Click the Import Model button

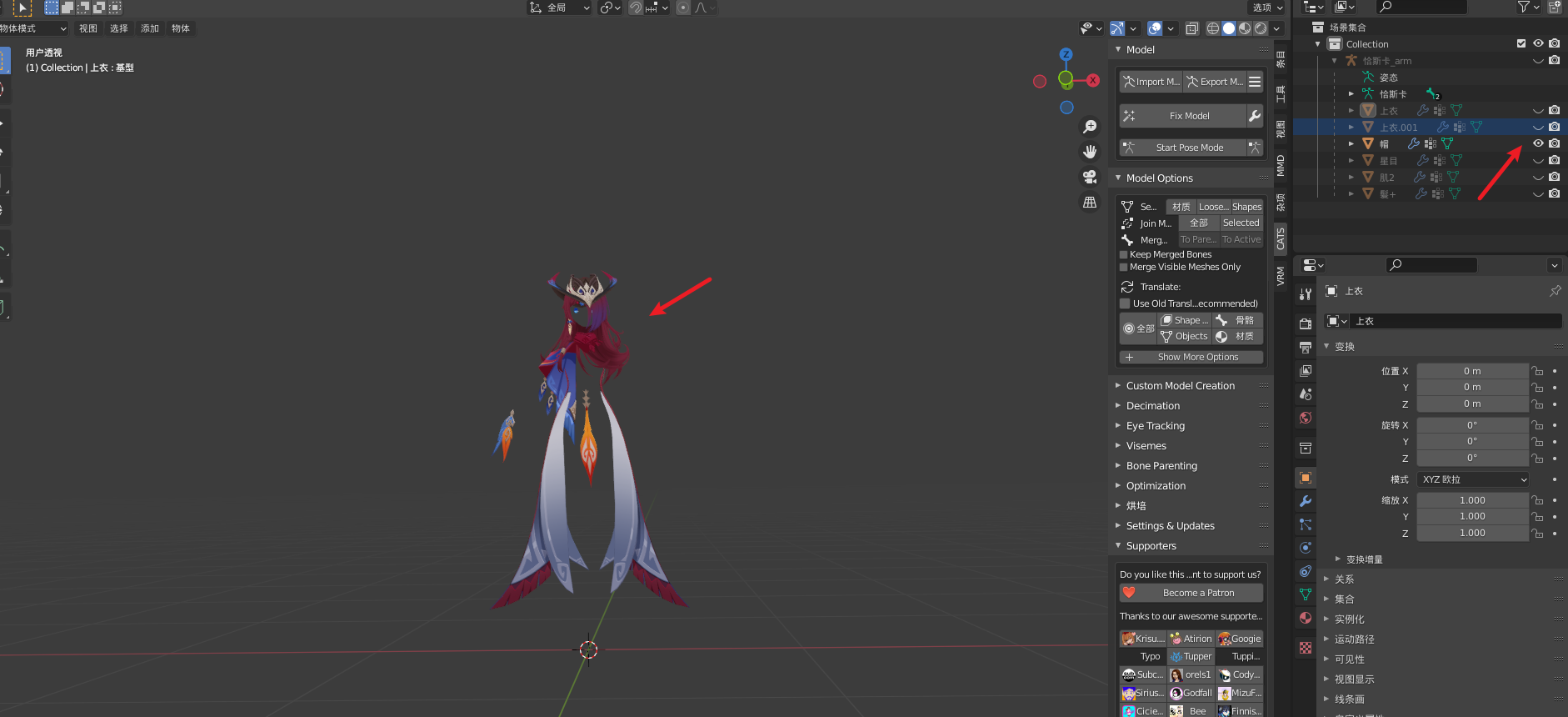pyautogui.click(x=1151, y=82)
